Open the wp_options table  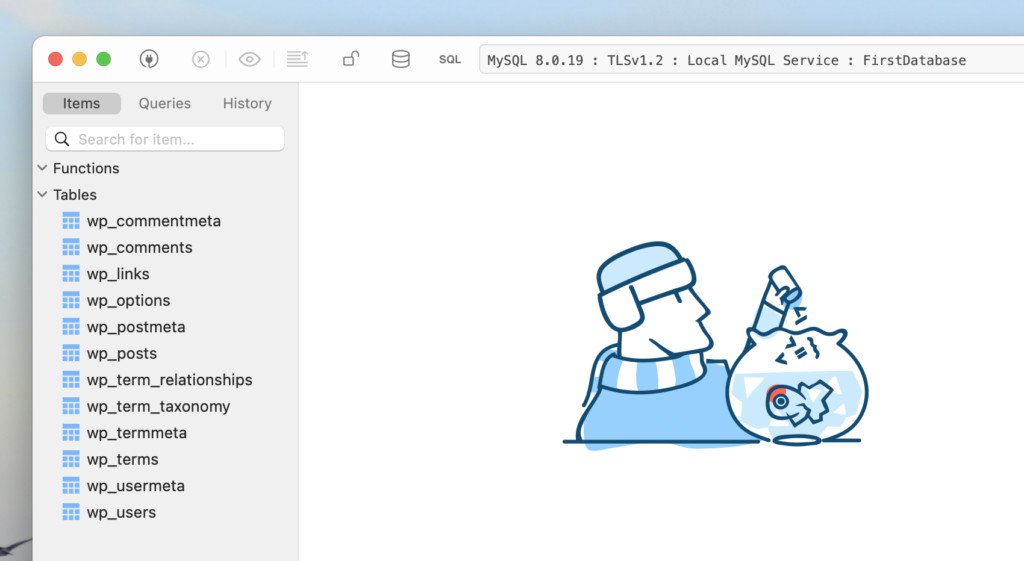pos(128,300)
